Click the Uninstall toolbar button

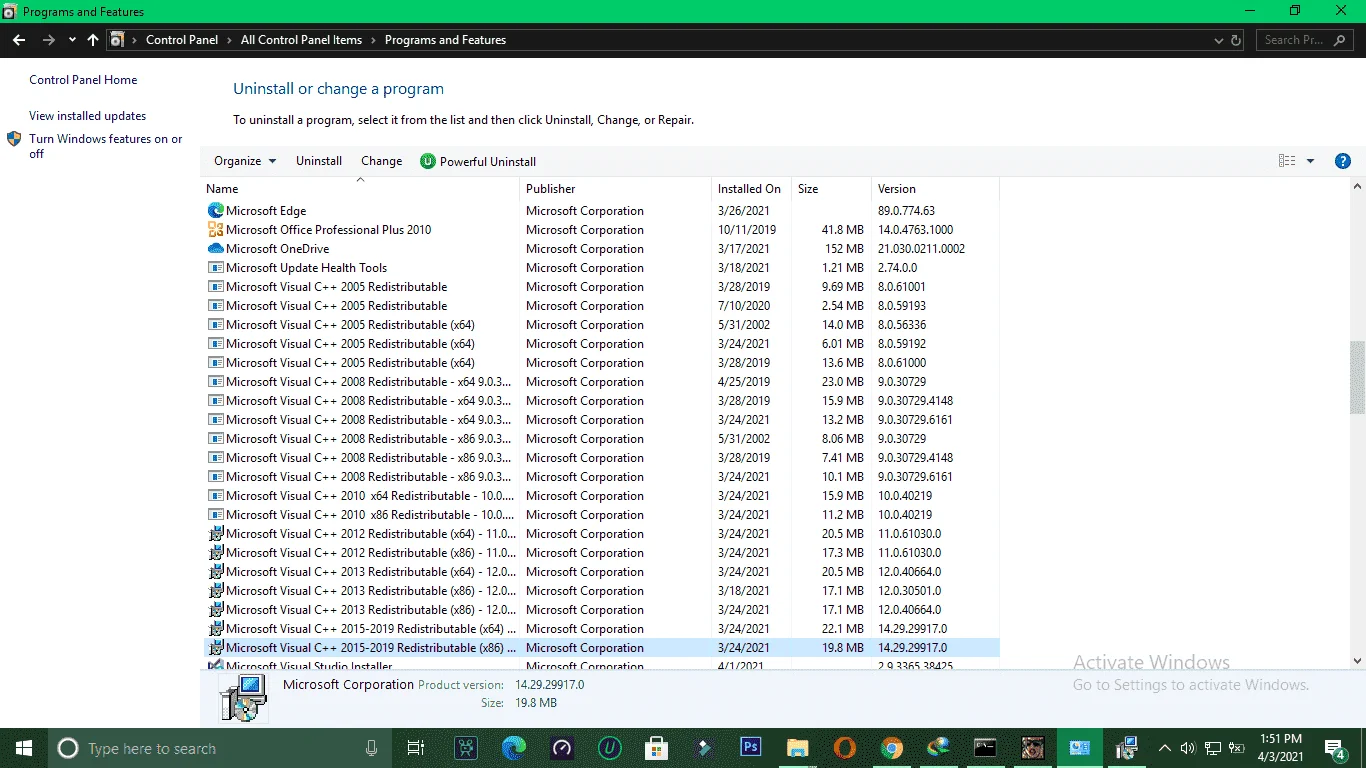tap(319, 161)
